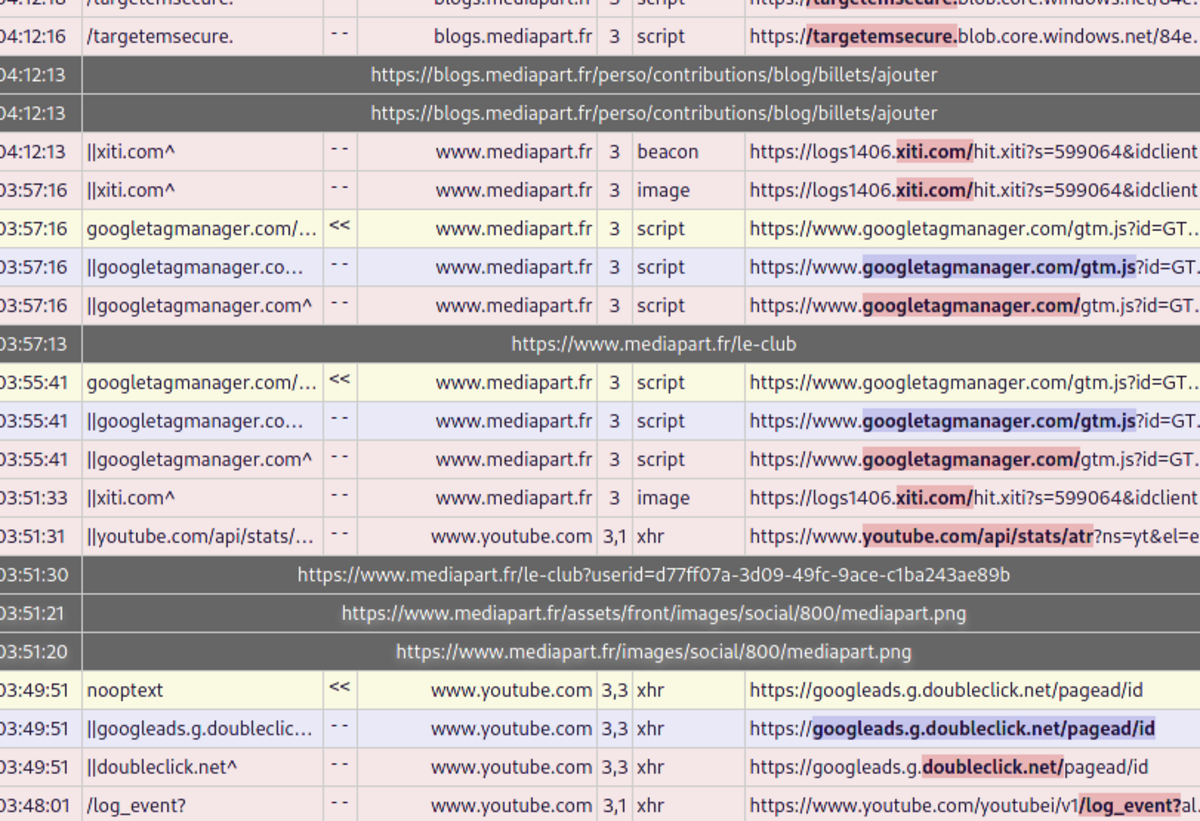Open the assets/front/images mediapart.png header row
Image resolution: width=1200 pixels, height=821 pixels.
pos(653,613)
